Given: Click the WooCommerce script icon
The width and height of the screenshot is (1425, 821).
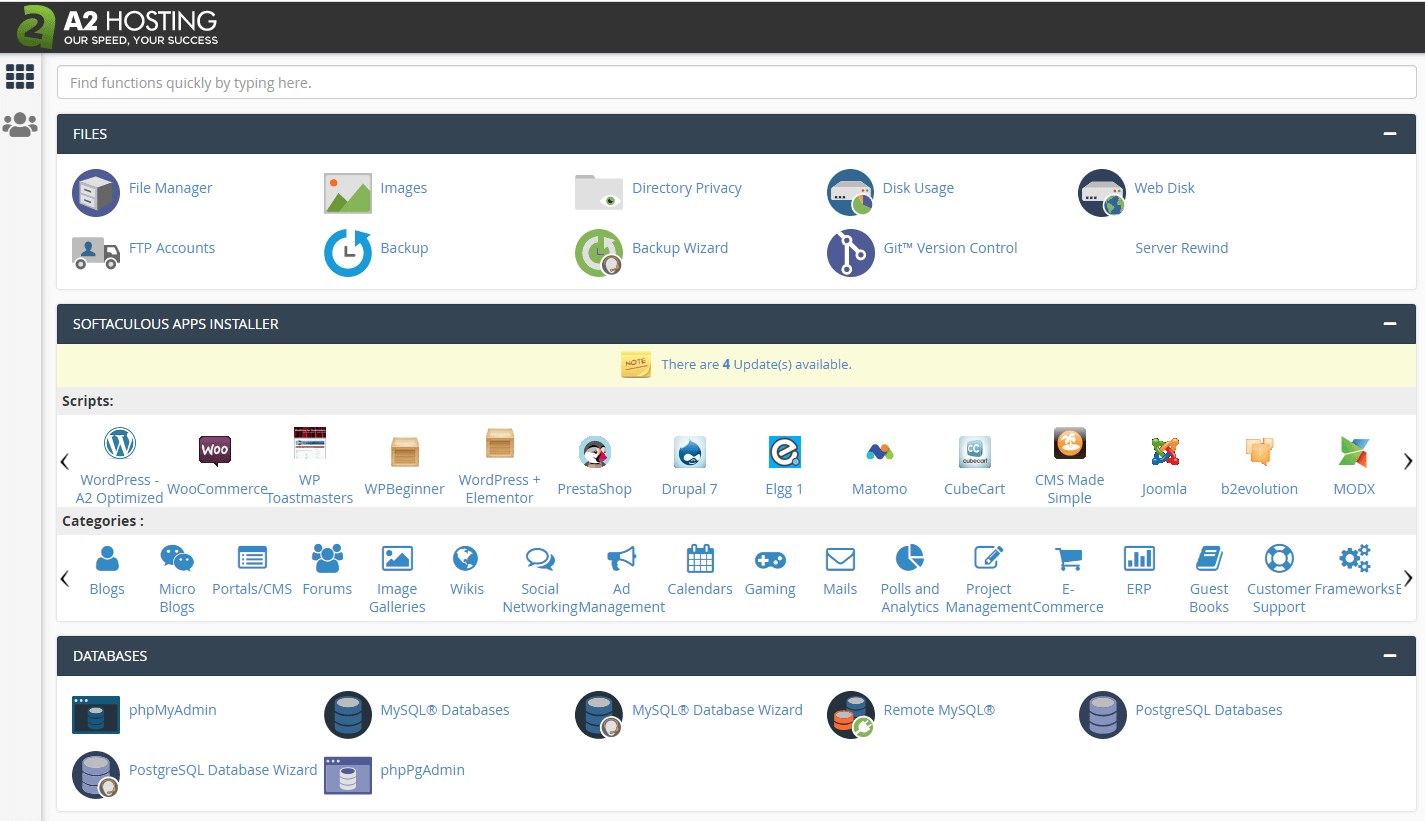Looking at the screenshot, I should point(215,451).
